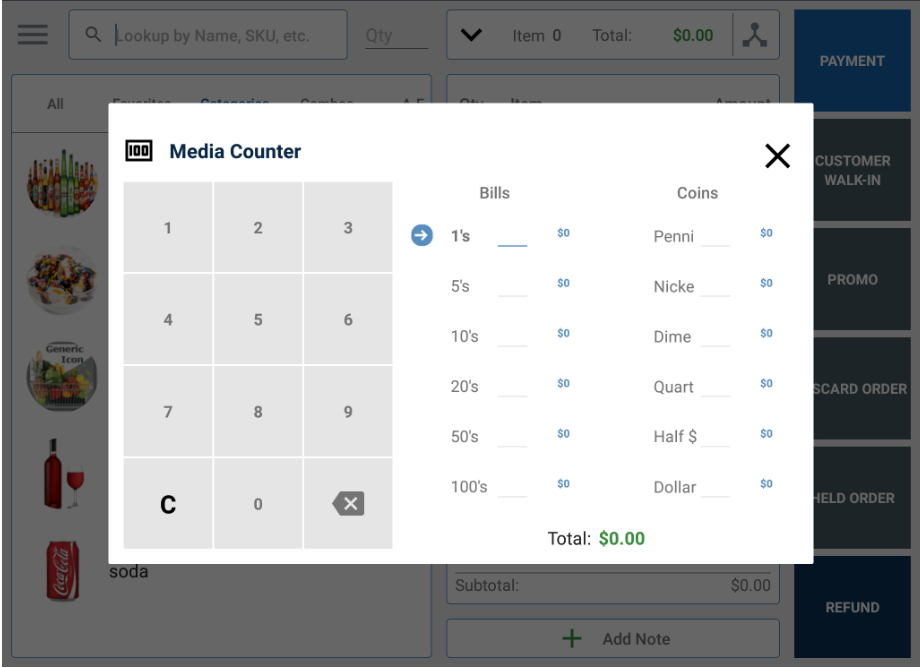Select the wine bottle product icon

coord(62,473)
